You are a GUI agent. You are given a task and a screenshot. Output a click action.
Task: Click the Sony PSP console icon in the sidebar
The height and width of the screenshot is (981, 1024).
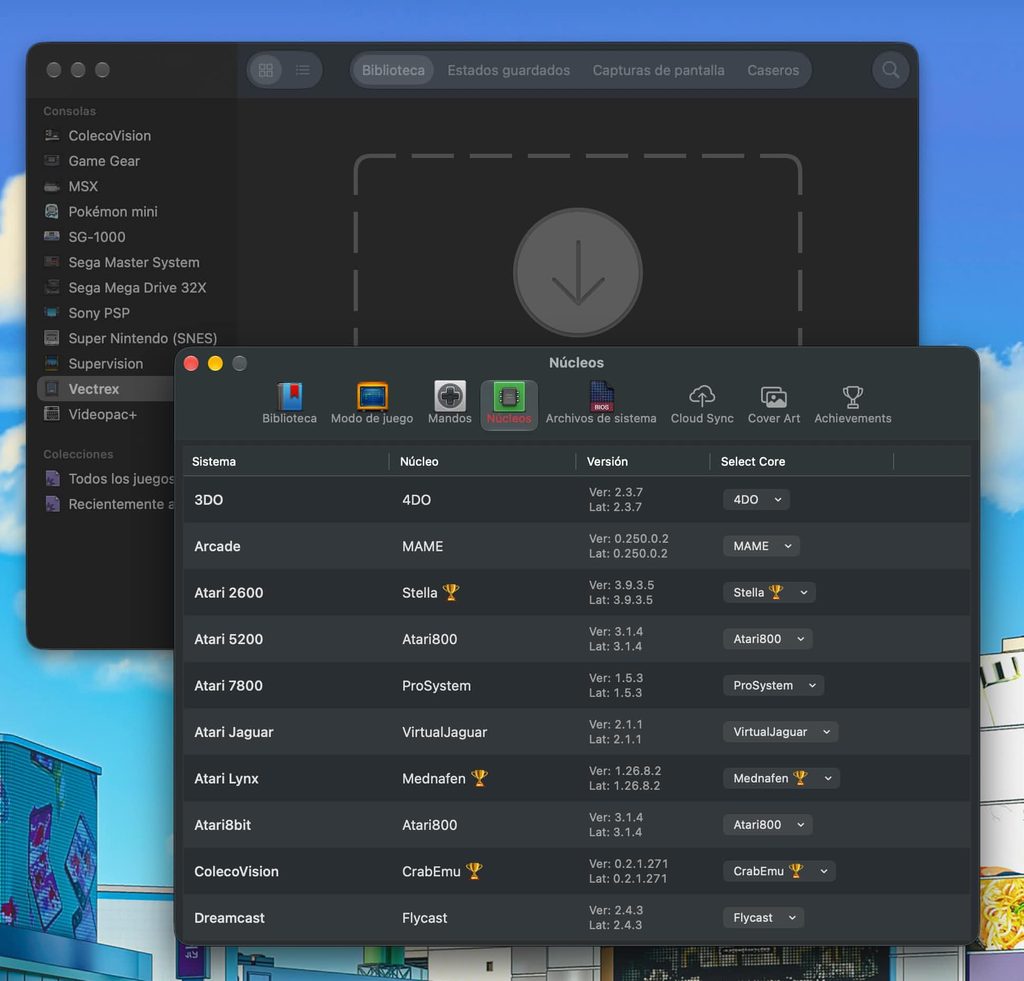52,313
